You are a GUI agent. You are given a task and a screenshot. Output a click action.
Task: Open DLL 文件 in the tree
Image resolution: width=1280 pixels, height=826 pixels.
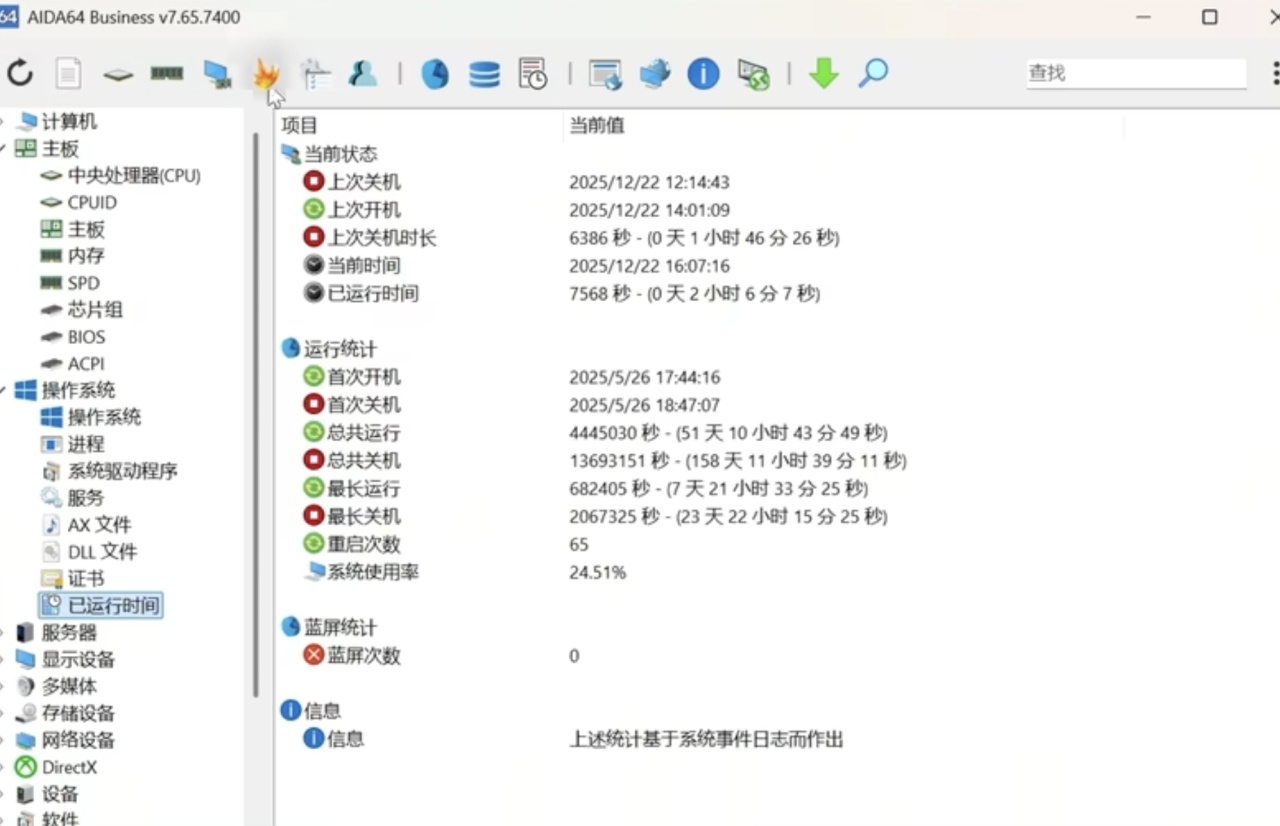tap(102, 551)
